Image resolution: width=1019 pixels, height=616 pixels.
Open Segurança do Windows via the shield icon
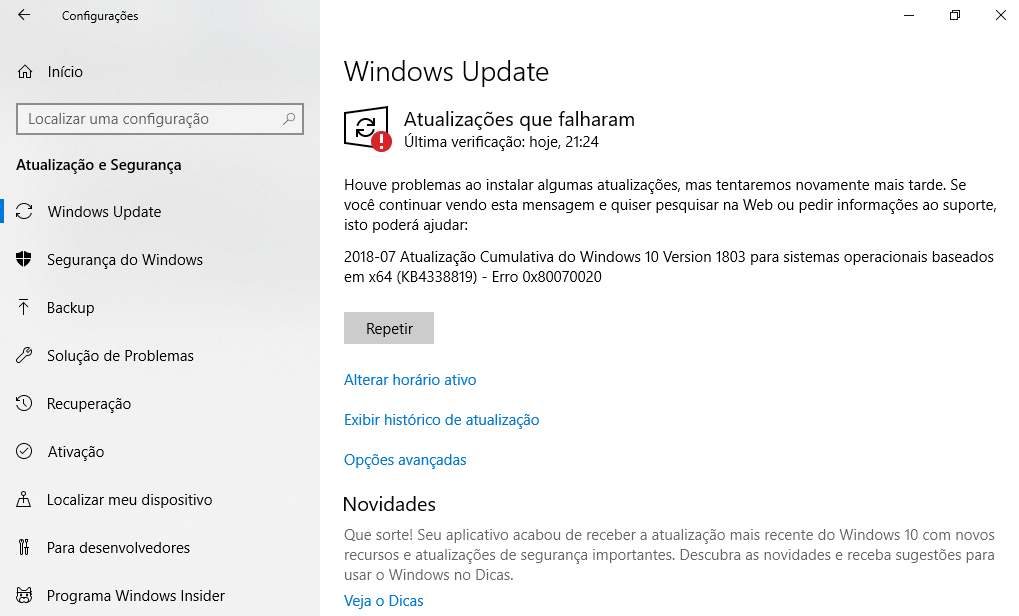(x=24, y=259)
